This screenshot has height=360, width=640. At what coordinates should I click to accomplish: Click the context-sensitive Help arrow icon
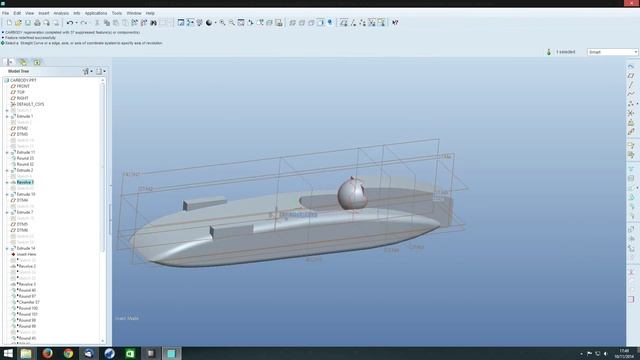[395, 23]
